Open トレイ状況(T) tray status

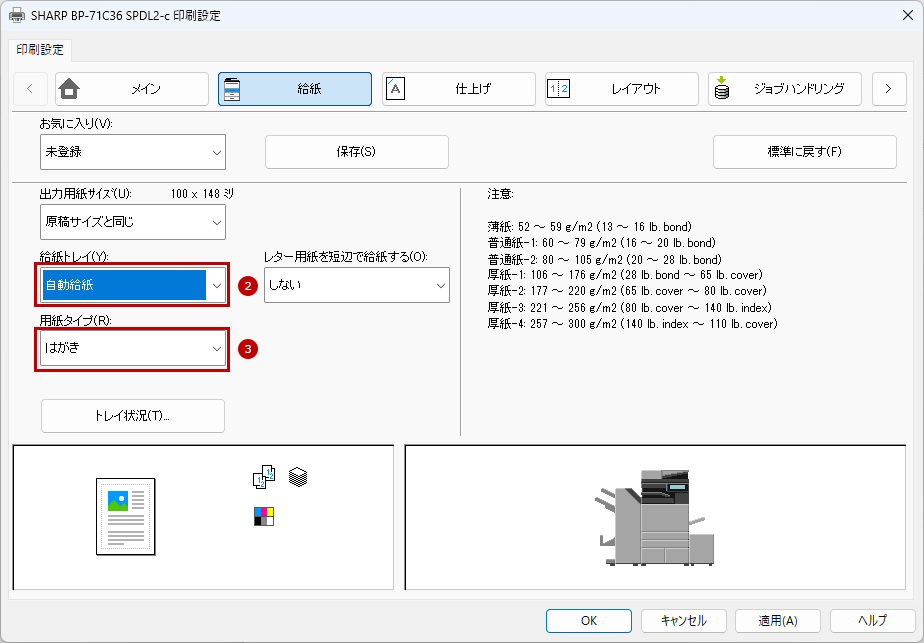coord(133,416)
